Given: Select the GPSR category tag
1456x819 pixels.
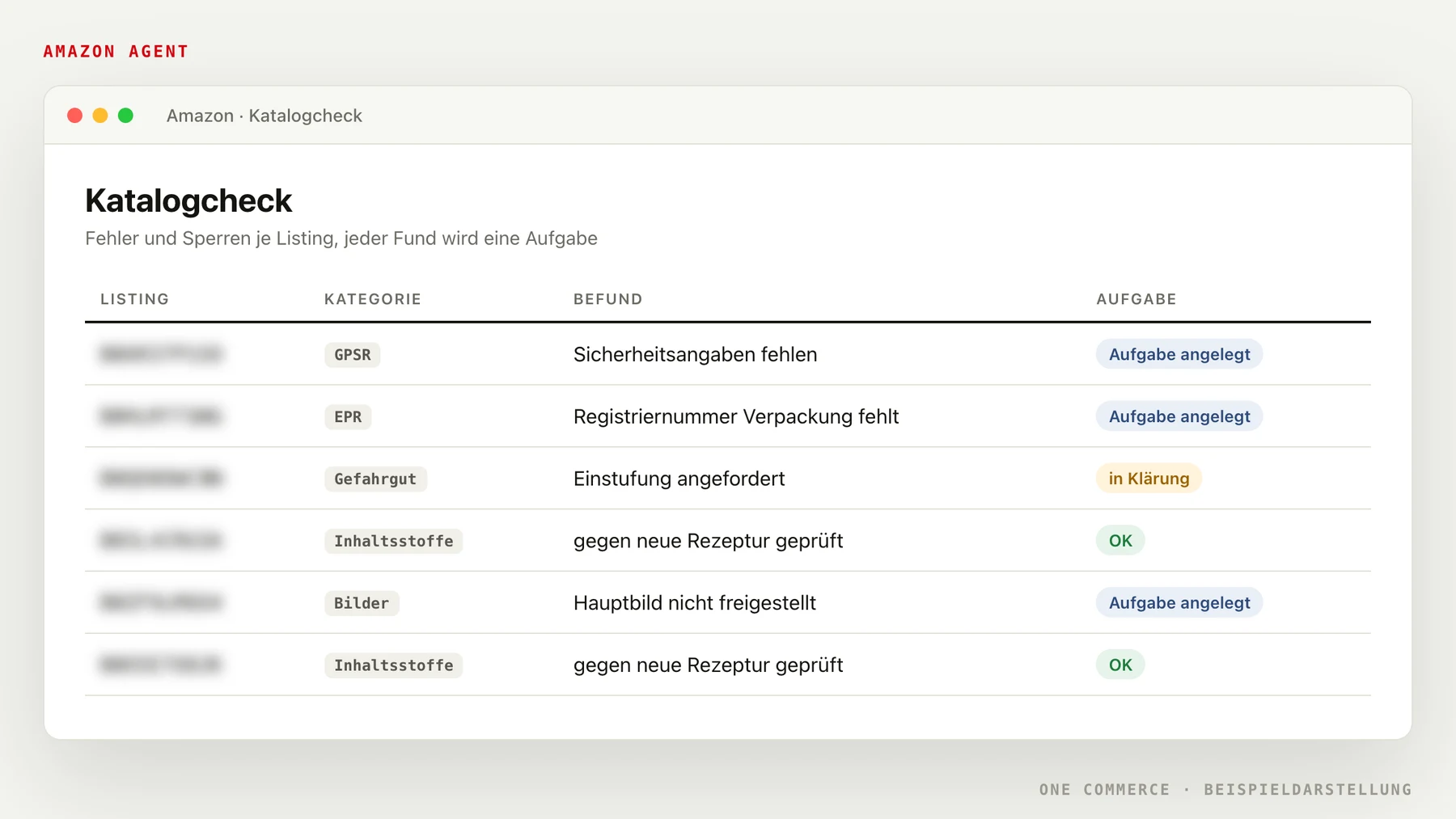Looking at the screenshot, I should (353, 354).
